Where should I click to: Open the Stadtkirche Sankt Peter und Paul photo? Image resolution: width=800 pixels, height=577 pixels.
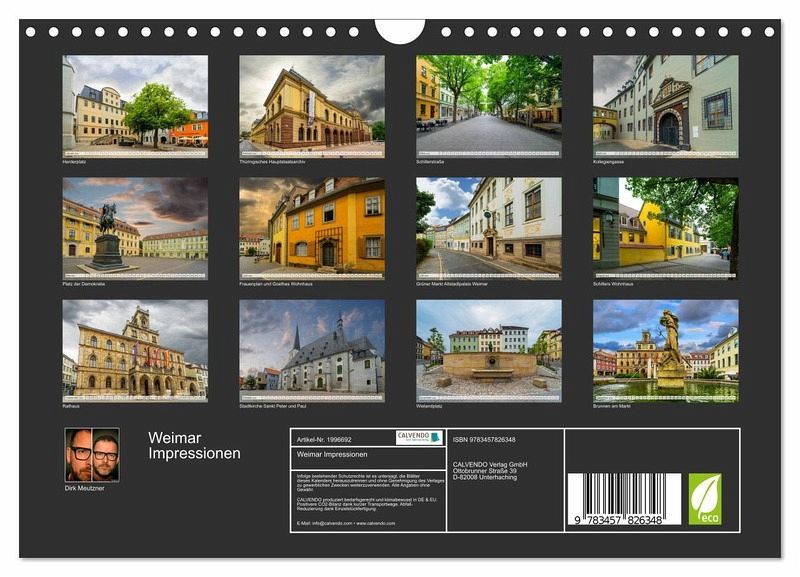click(x=312, y=351)
